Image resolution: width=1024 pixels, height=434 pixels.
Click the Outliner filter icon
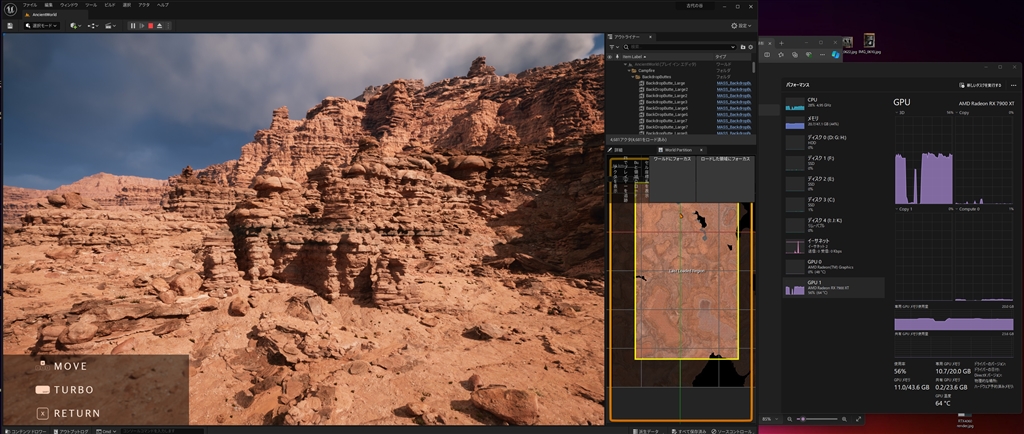(614, 47)
